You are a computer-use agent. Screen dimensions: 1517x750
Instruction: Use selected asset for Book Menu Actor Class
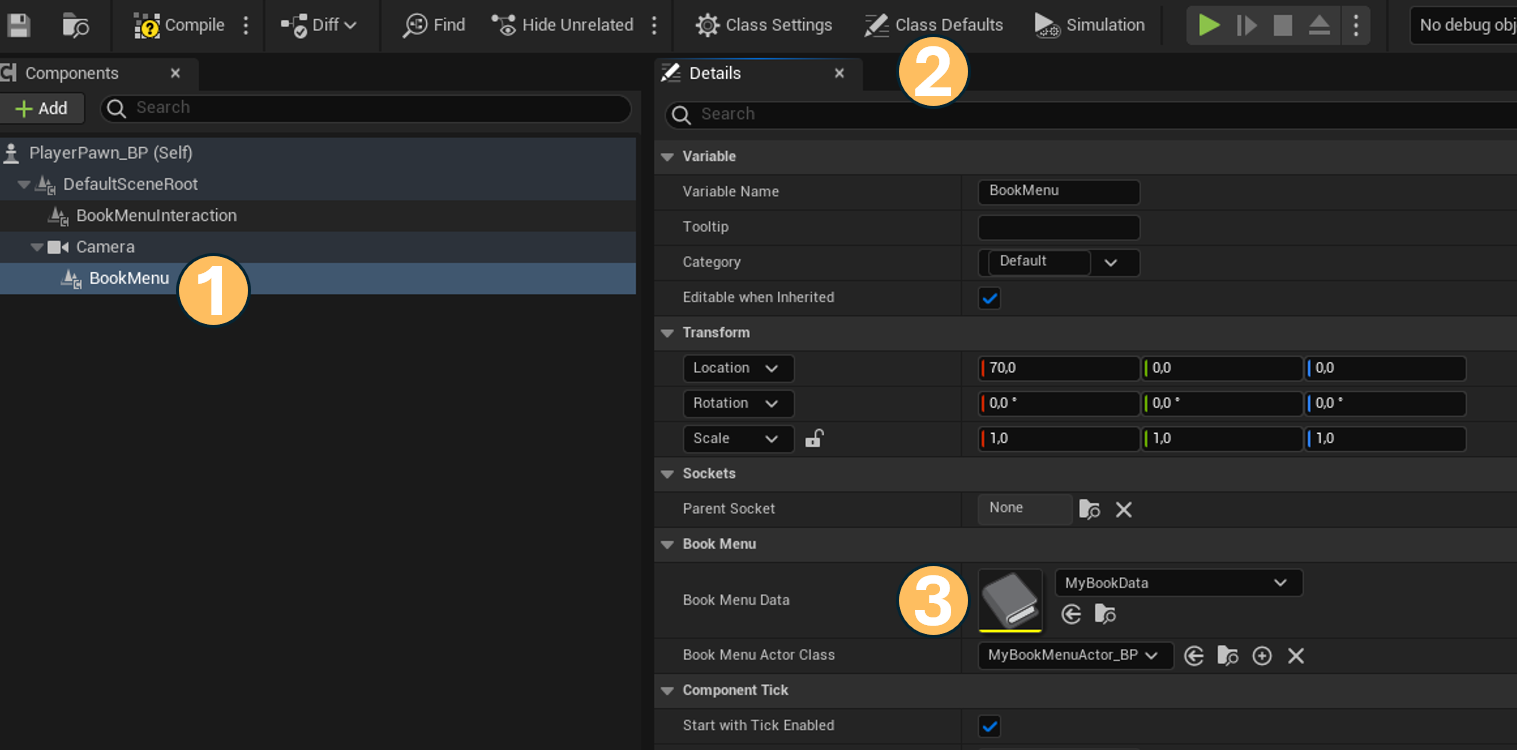click(x=1193, y=656)
